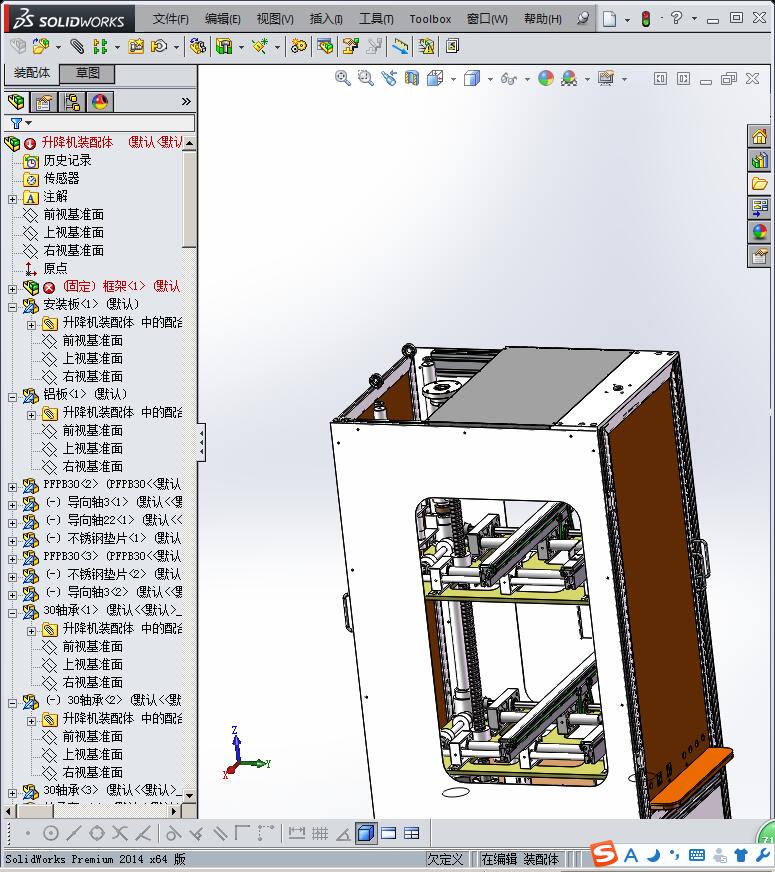Click the View Orientation cube icon
The image size is (775, 872).
[435, 78]
